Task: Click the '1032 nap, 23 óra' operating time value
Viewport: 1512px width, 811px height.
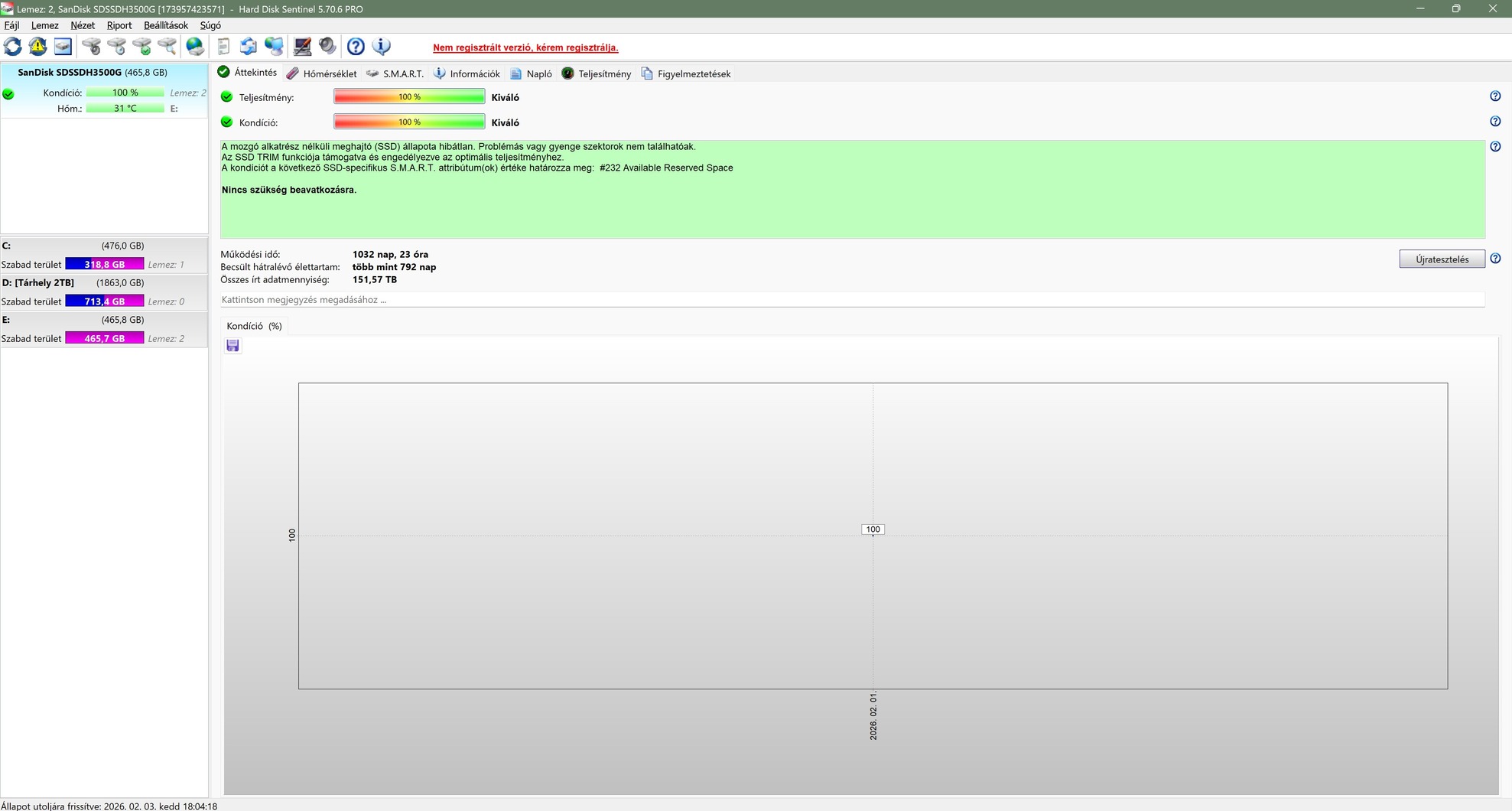Action: click(x=390, y=255)
